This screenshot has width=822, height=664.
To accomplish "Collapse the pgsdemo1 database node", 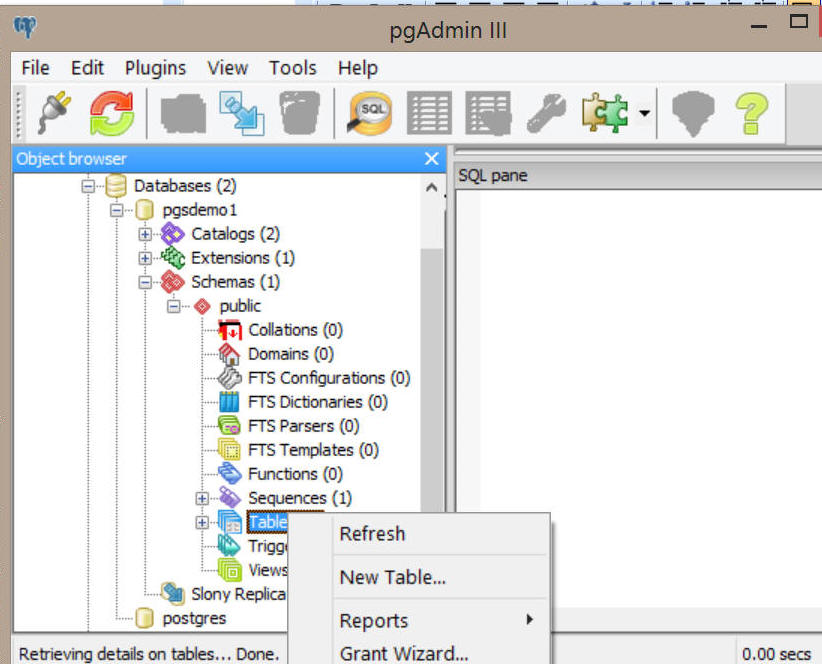I will click(x=117, y=210).
